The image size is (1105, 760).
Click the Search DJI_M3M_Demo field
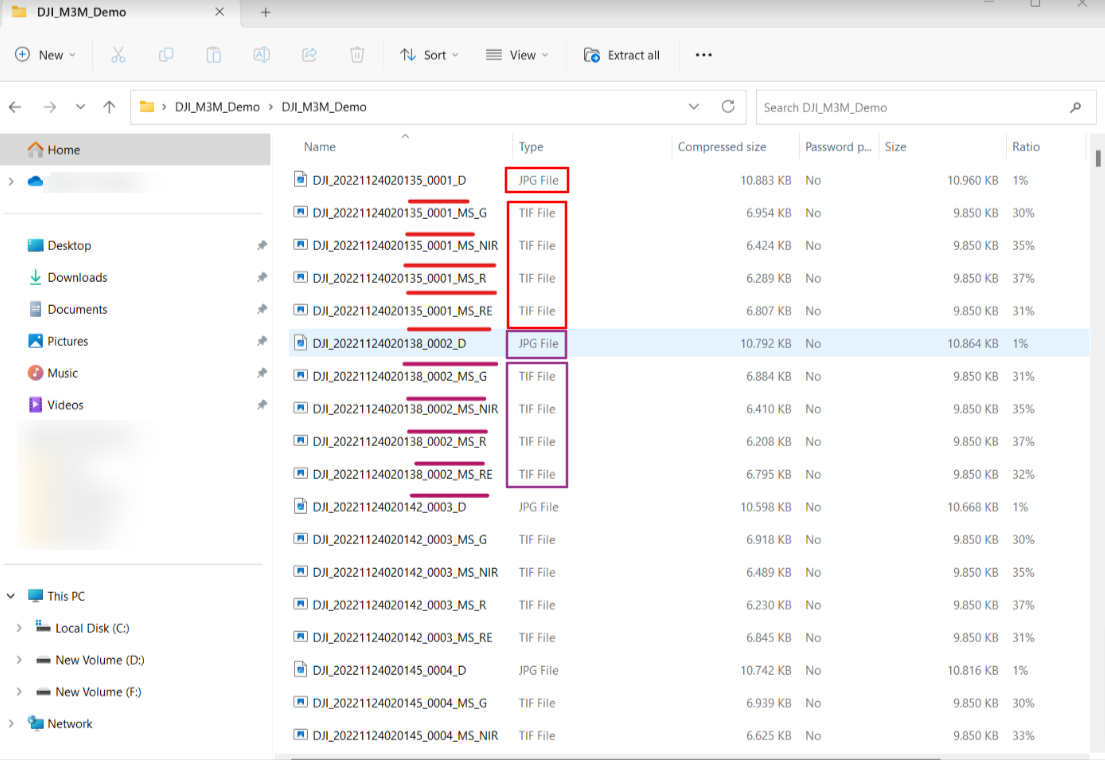tap(926, 107)
